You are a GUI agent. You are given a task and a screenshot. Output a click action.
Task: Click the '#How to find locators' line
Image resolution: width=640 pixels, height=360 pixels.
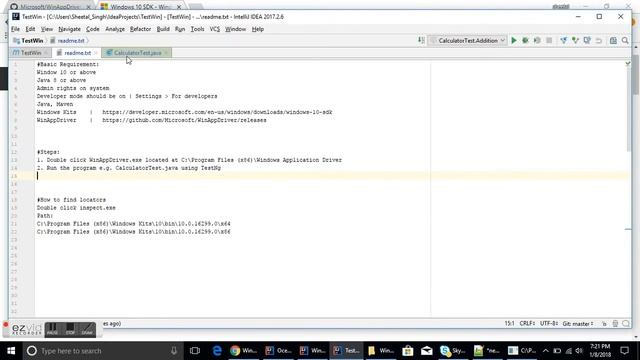tap(71, 200)
